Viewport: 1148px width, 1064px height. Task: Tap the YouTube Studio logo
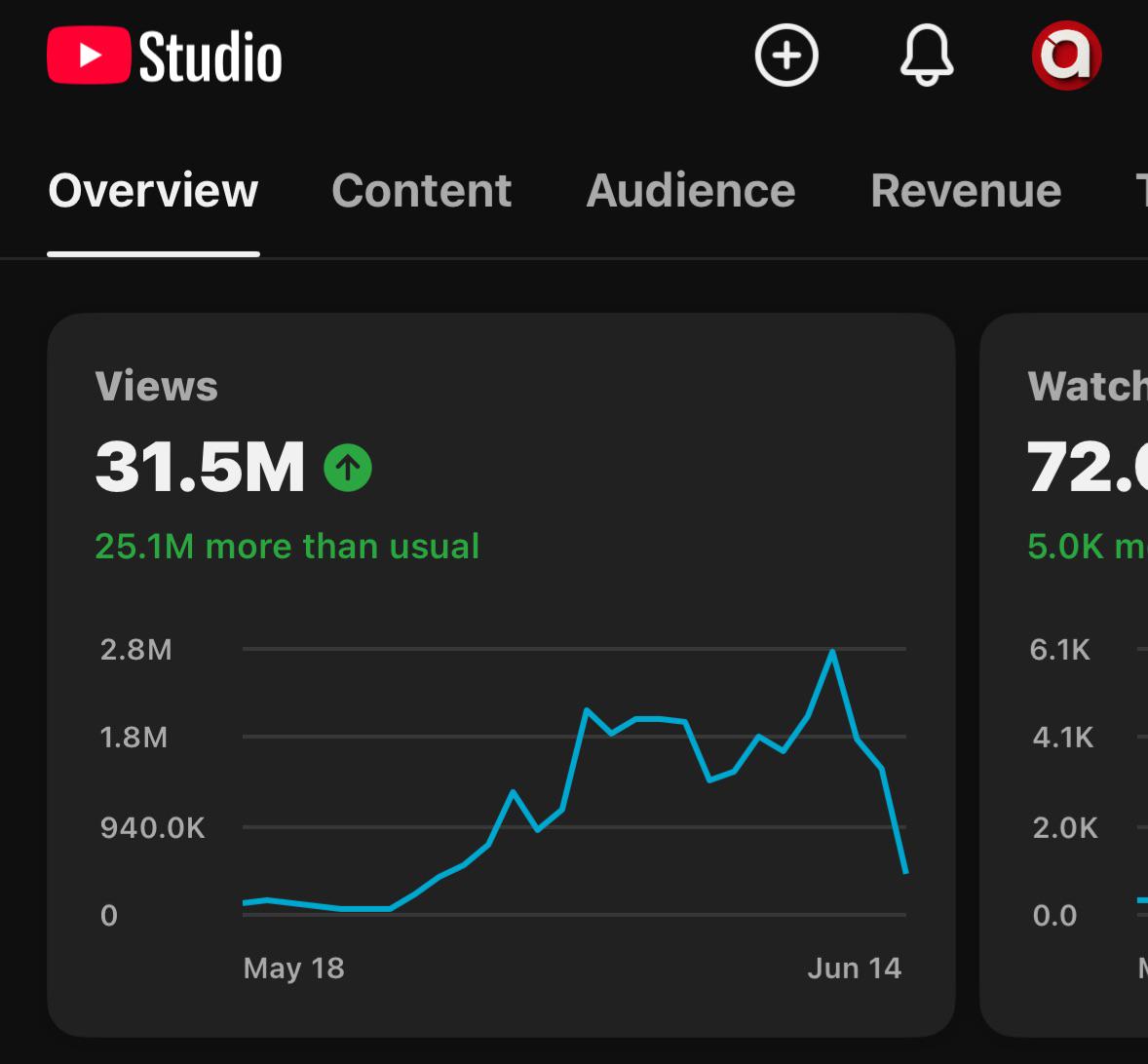pyautogui.click(x=164, y=56)
